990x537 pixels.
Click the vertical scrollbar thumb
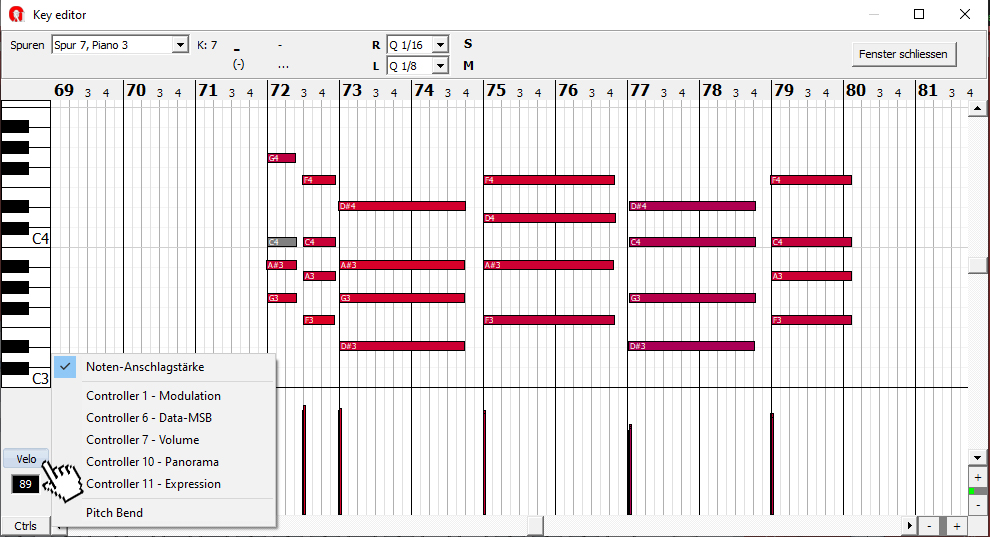[977, 265]
